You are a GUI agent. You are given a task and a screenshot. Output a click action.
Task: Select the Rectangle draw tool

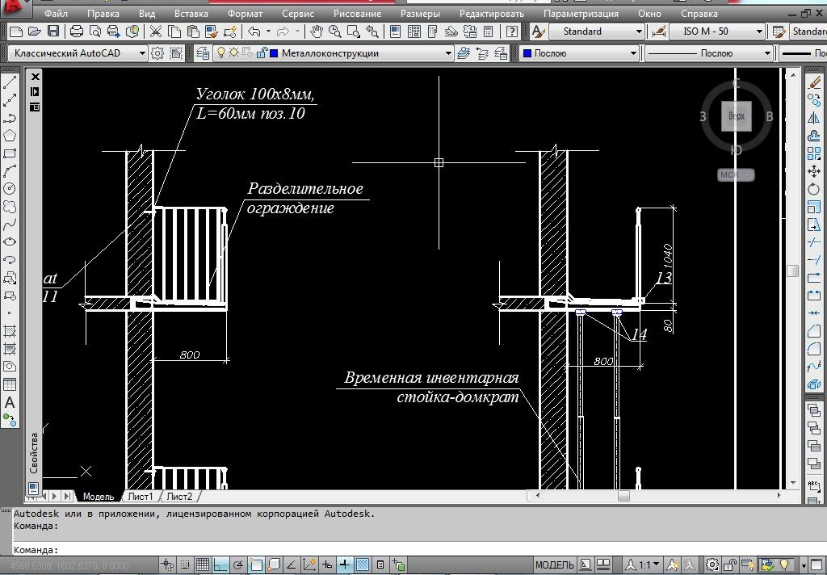tap(9, 154)
